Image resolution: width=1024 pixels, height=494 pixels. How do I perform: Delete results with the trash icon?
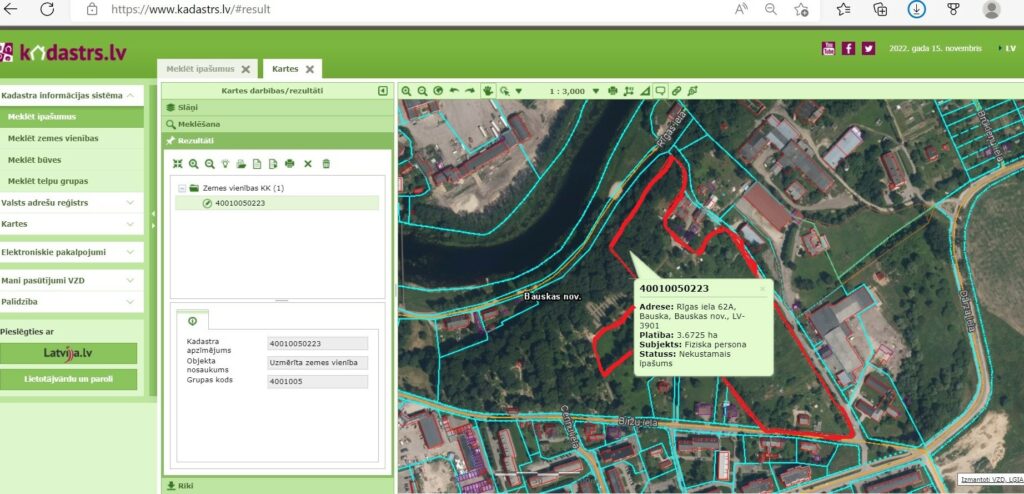coord(326,163)
